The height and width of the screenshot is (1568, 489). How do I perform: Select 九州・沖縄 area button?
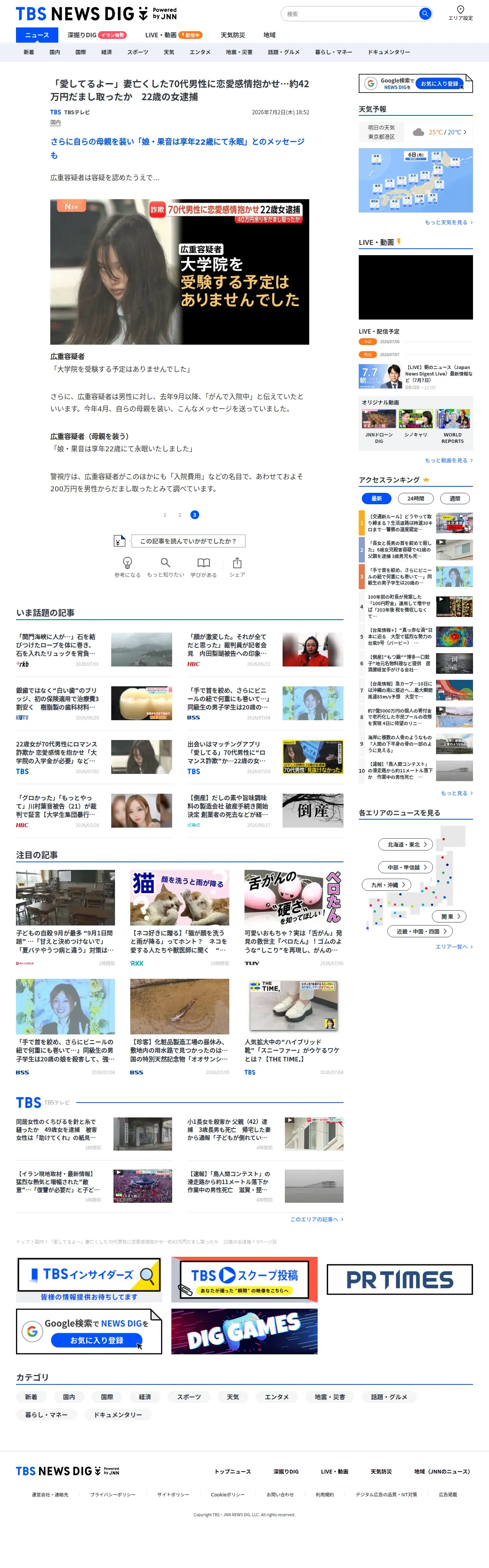point(387,885)
